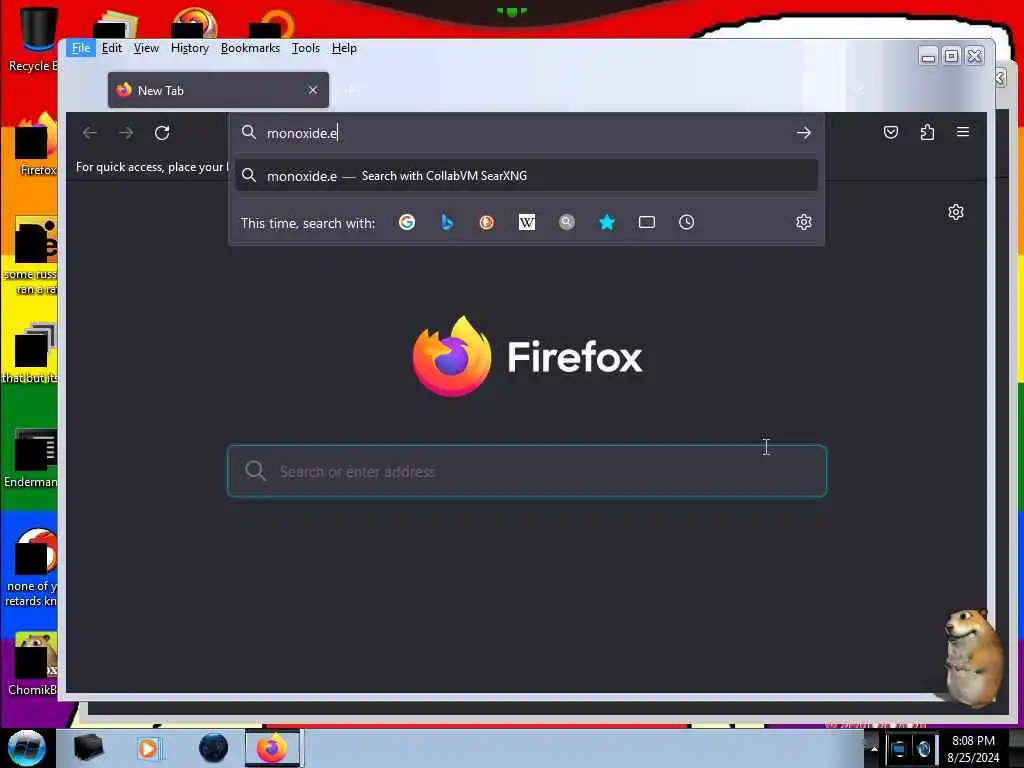Open the Bookmarks menu

tap(250, 48)
